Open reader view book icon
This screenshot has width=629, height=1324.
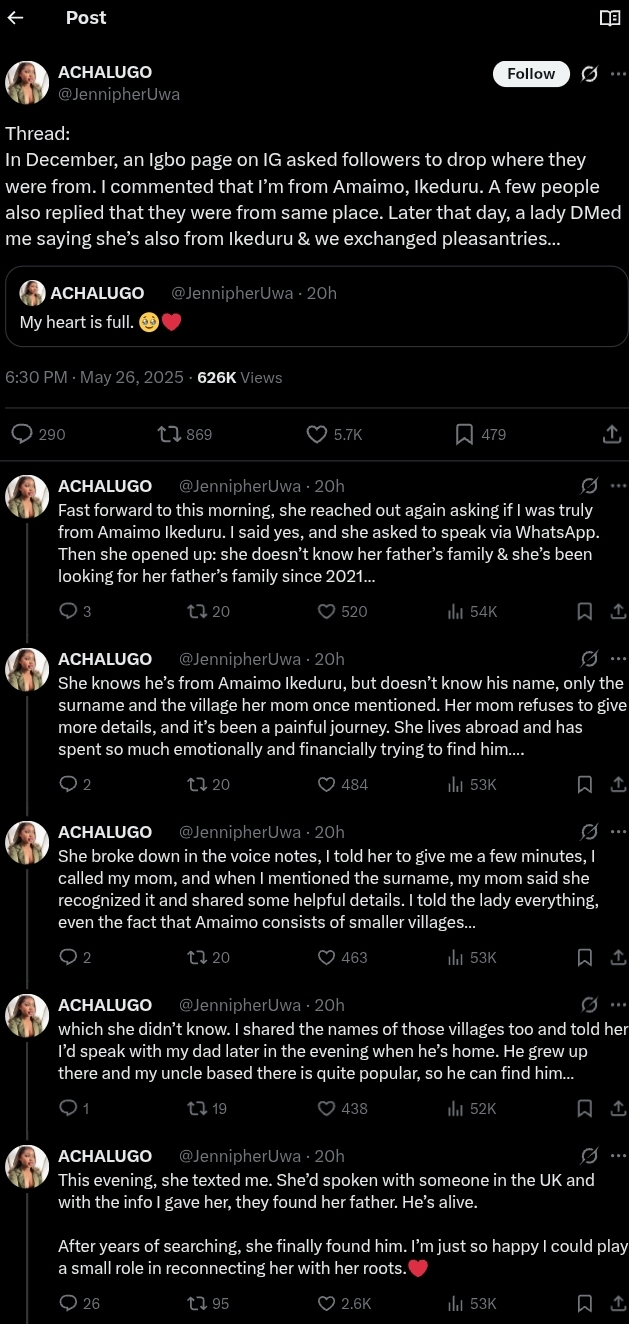click(609, 18)
